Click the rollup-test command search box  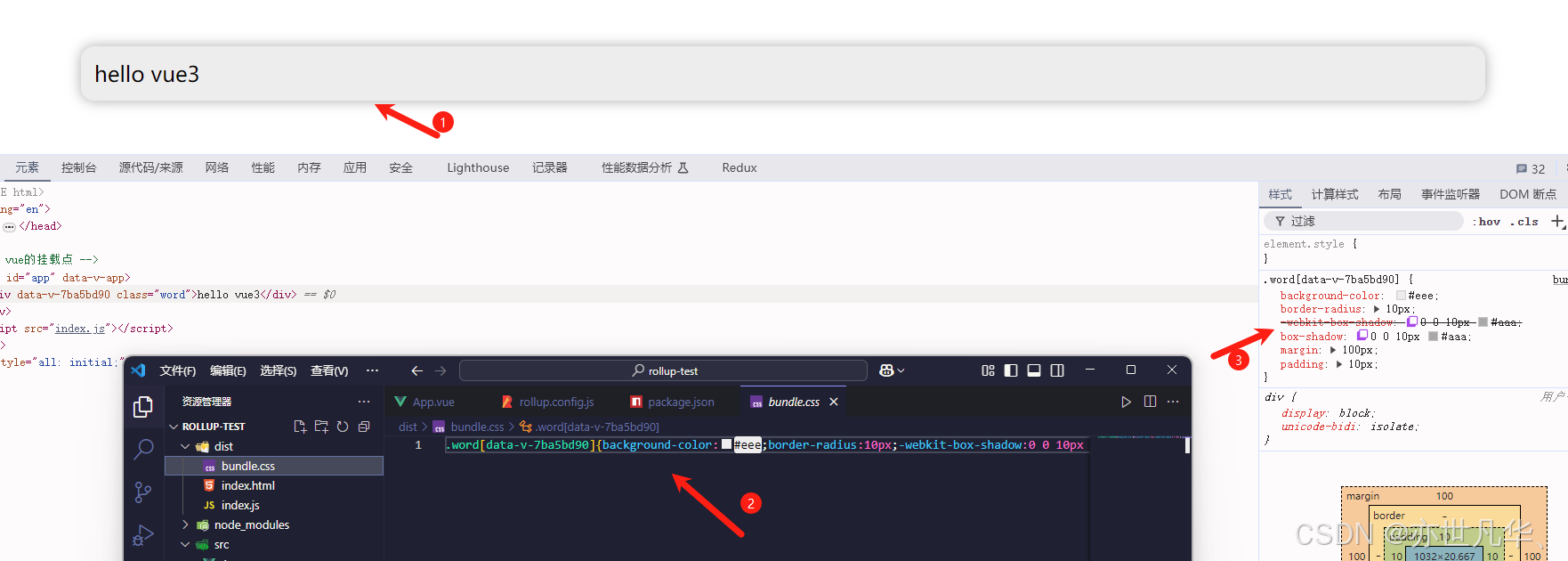point(663,370)
